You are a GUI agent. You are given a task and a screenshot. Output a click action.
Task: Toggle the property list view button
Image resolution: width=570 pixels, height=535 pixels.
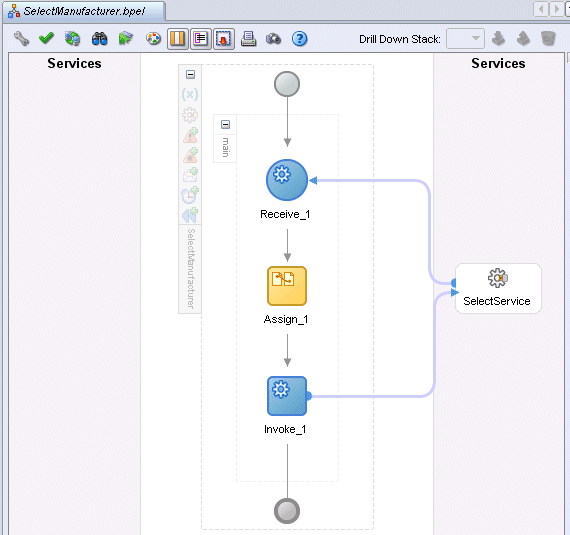tap(201, 39)
